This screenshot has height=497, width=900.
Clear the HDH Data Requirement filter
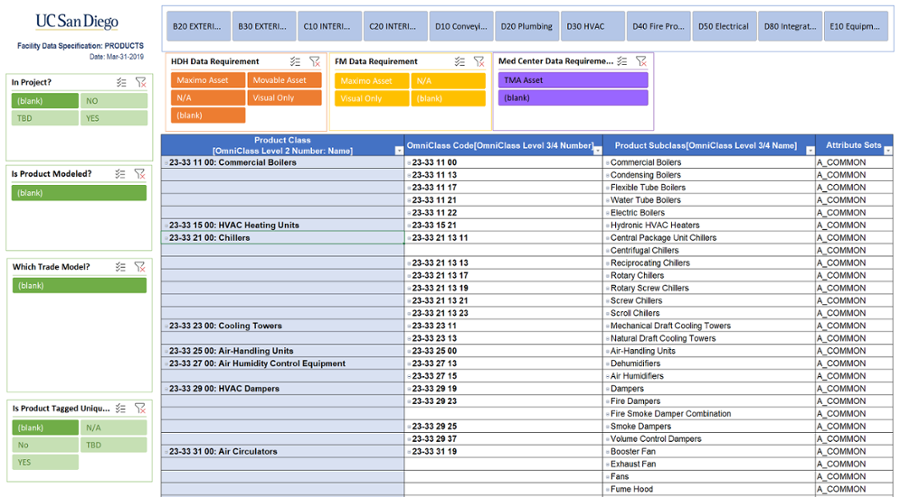click(315, 61)
